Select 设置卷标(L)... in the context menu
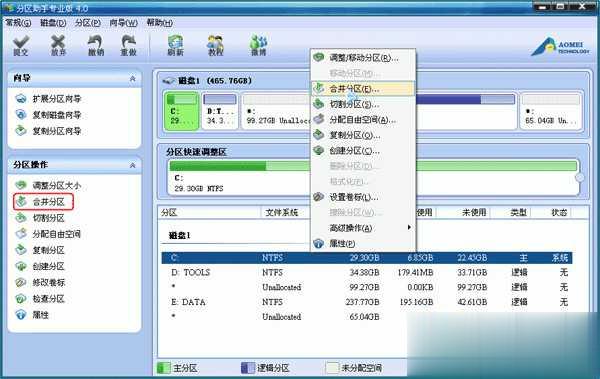The width and height of the screenshot is (600, 379). tap(363, 197)
